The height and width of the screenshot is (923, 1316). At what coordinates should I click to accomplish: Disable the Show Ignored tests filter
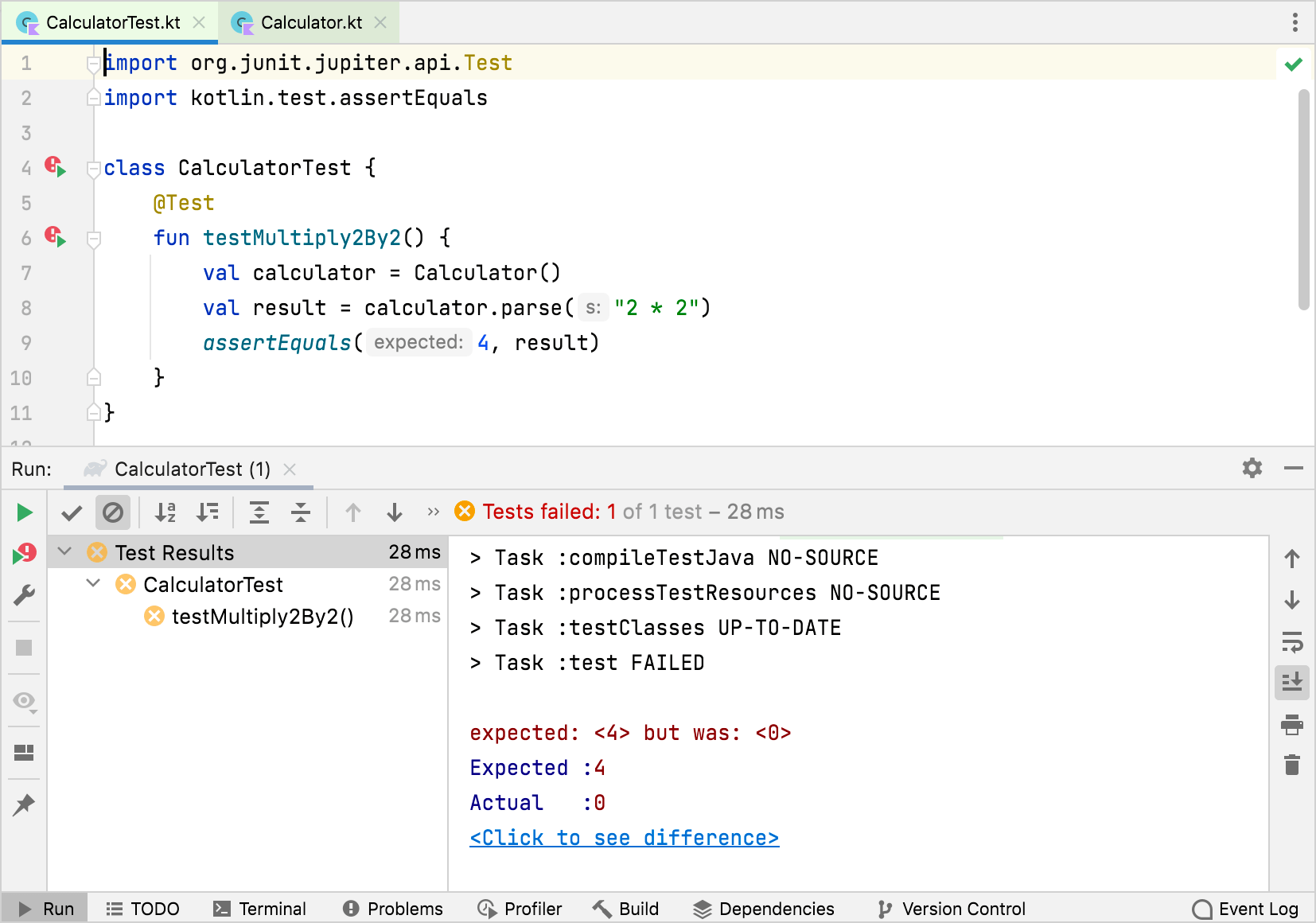(113, 512)
